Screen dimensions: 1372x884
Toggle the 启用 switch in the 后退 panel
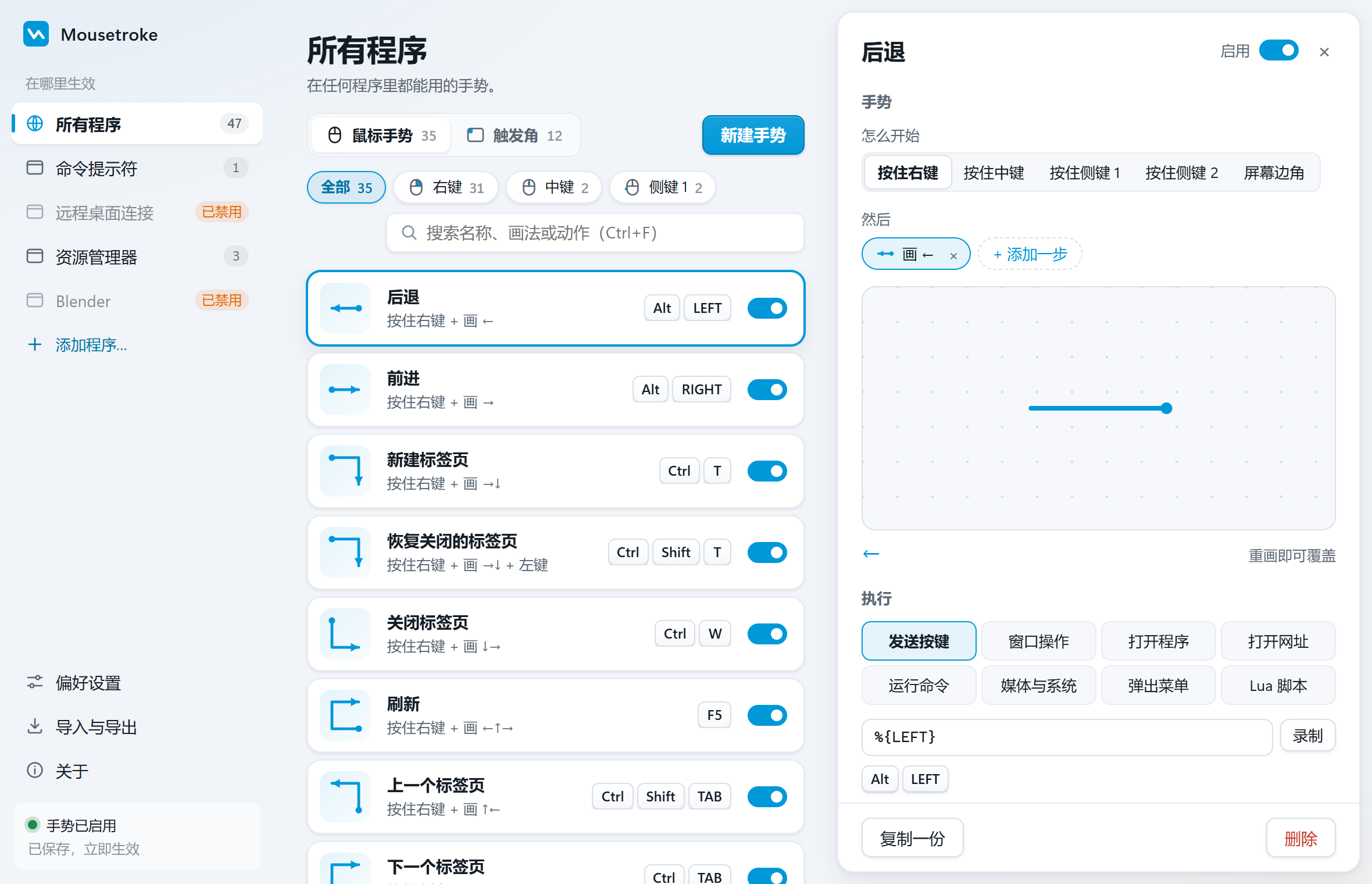[1278, 51]
